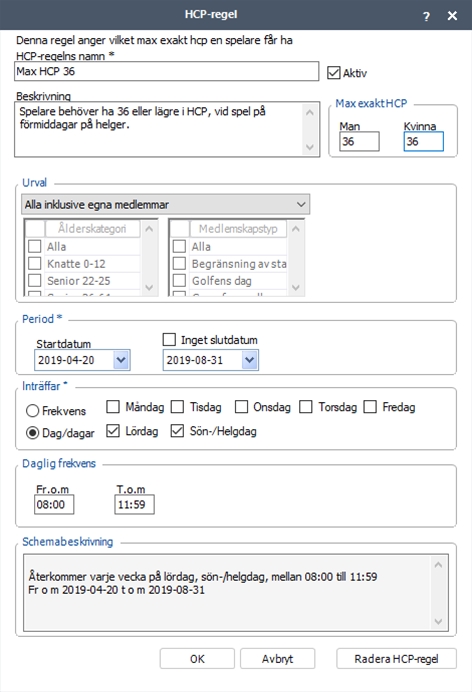
Task: Click the Avbryt button
Action: pos(277,659)
